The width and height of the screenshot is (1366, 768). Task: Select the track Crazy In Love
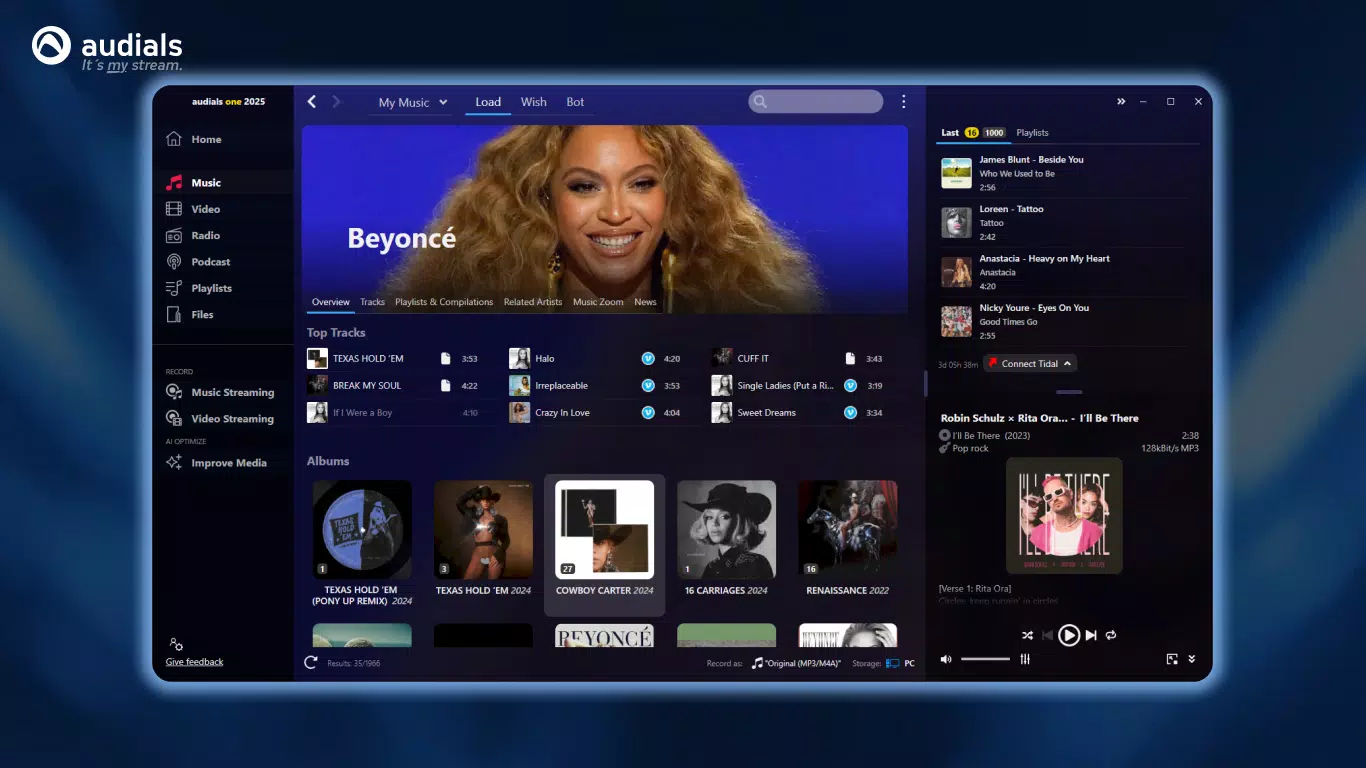coord(562,412)
